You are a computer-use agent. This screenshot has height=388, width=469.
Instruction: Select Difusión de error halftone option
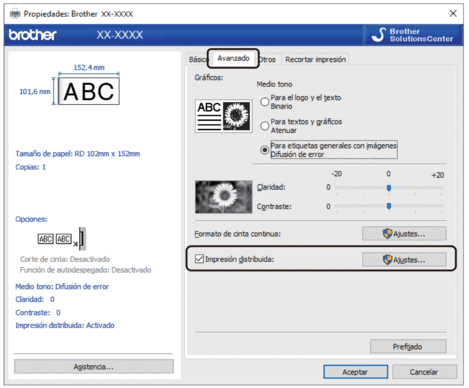pos(265,150)
